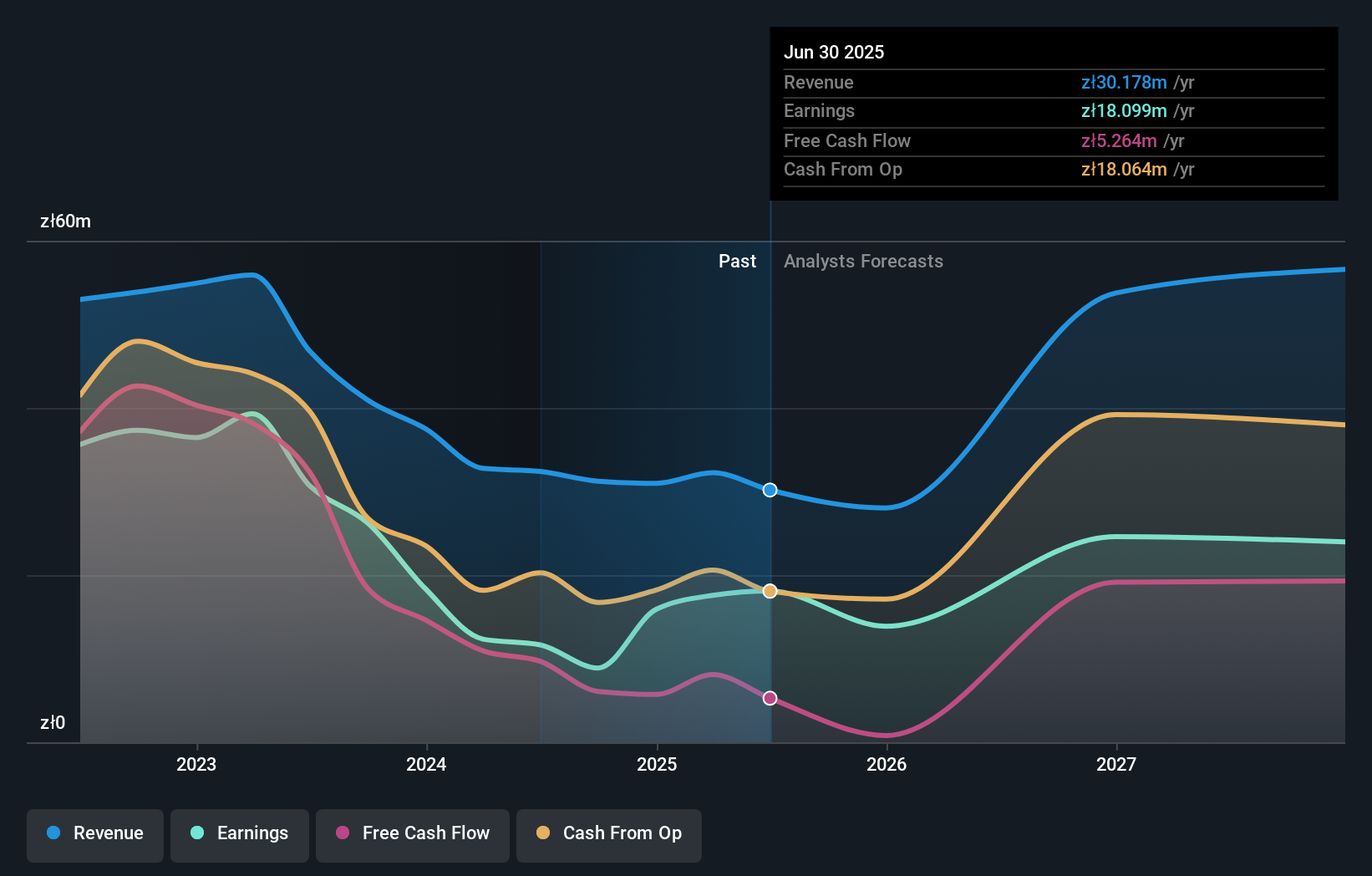
Task: Click the Revenue data point marker on the chart
Action: click(x=769, y=491)
